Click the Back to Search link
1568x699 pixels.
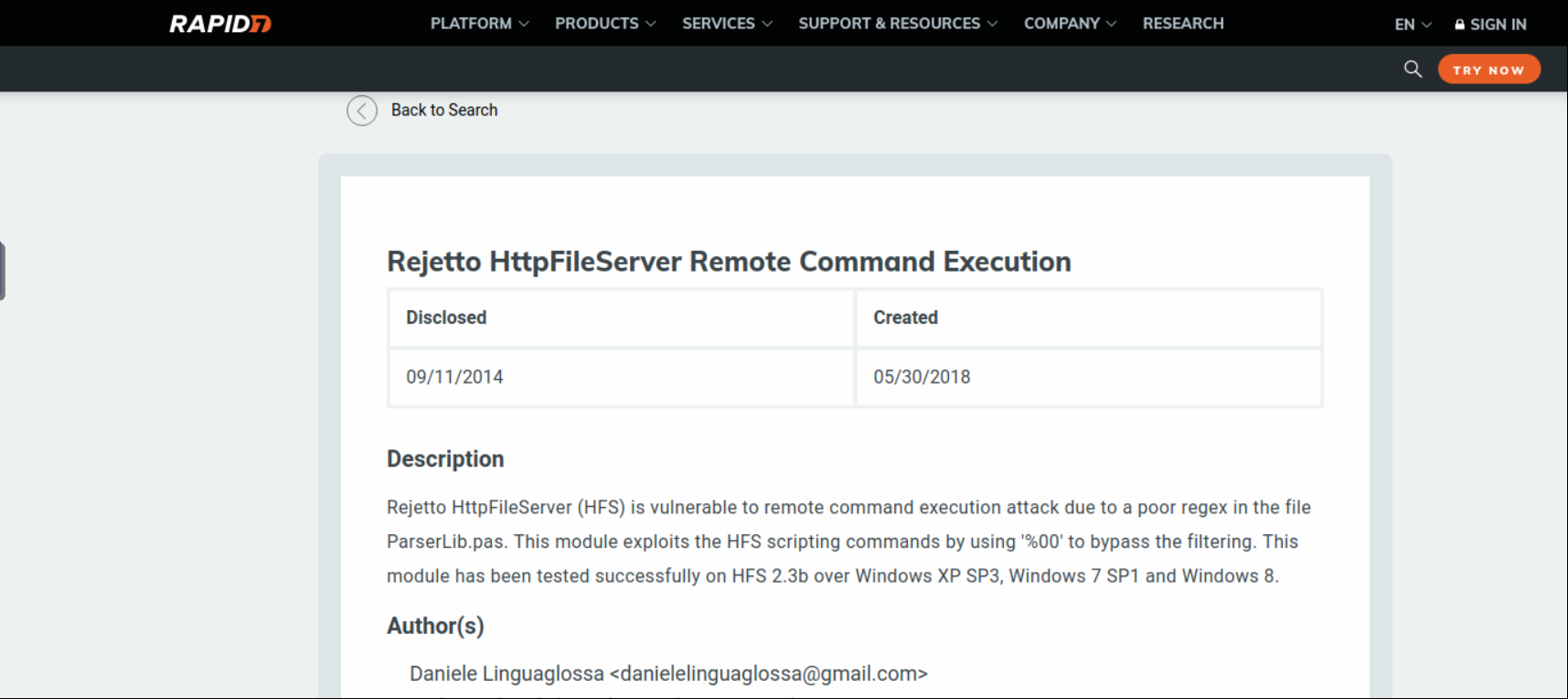point(444,110)
